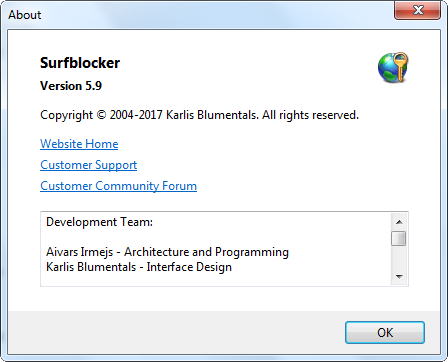Click the Development Team: heading in the credits box

coord(99,222)
